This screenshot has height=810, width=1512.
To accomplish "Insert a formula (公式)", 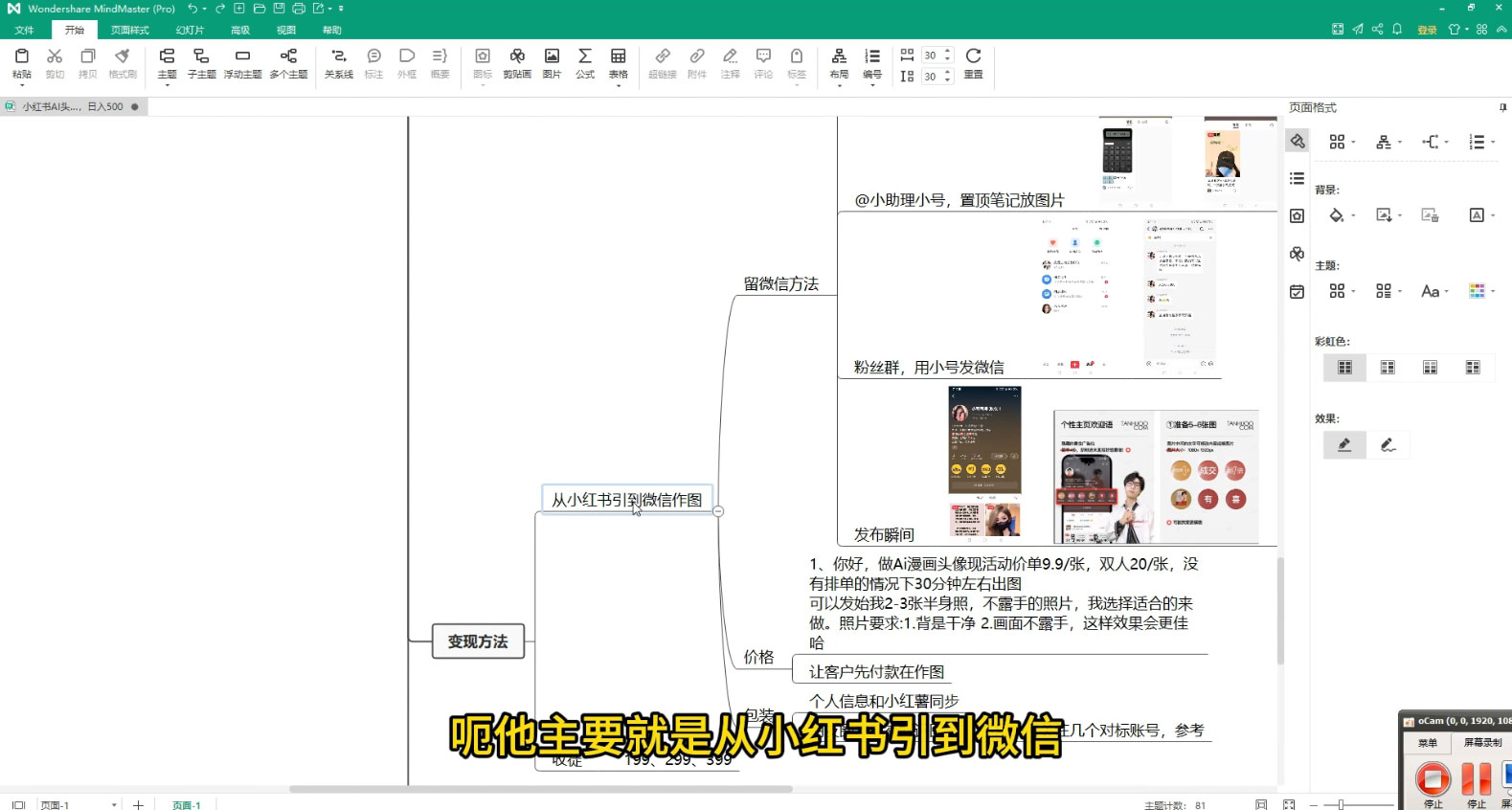I will (x=585, y=62).
